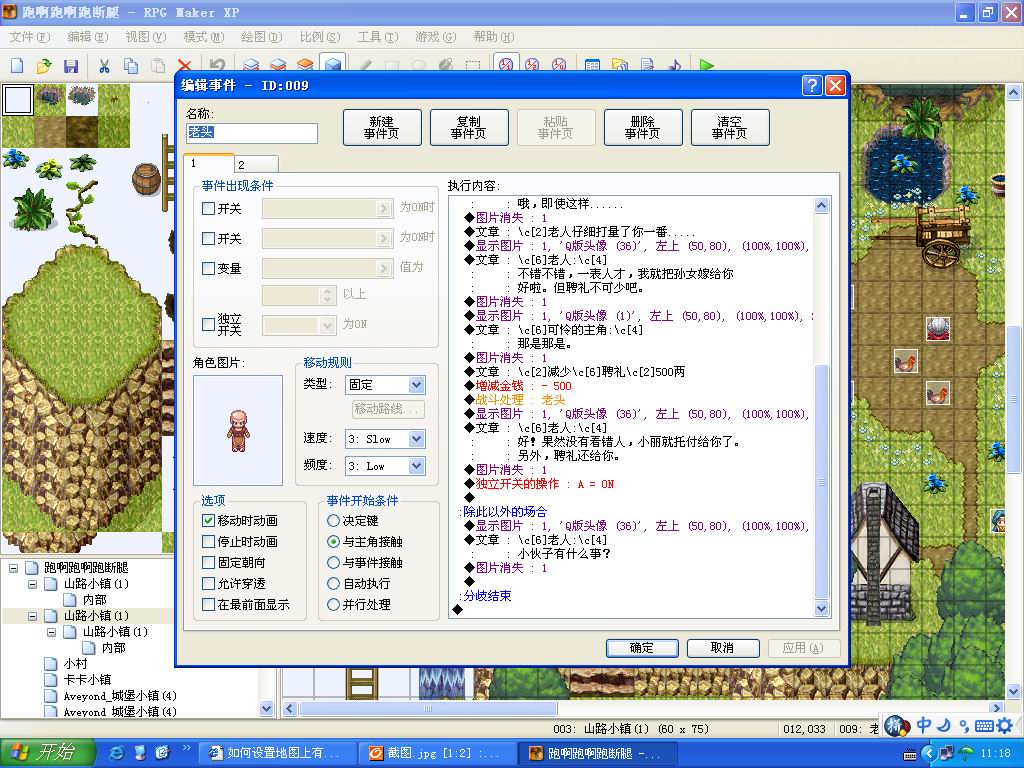
Task: Select the 决定键 trigger radio button
Action: (333, 520)
